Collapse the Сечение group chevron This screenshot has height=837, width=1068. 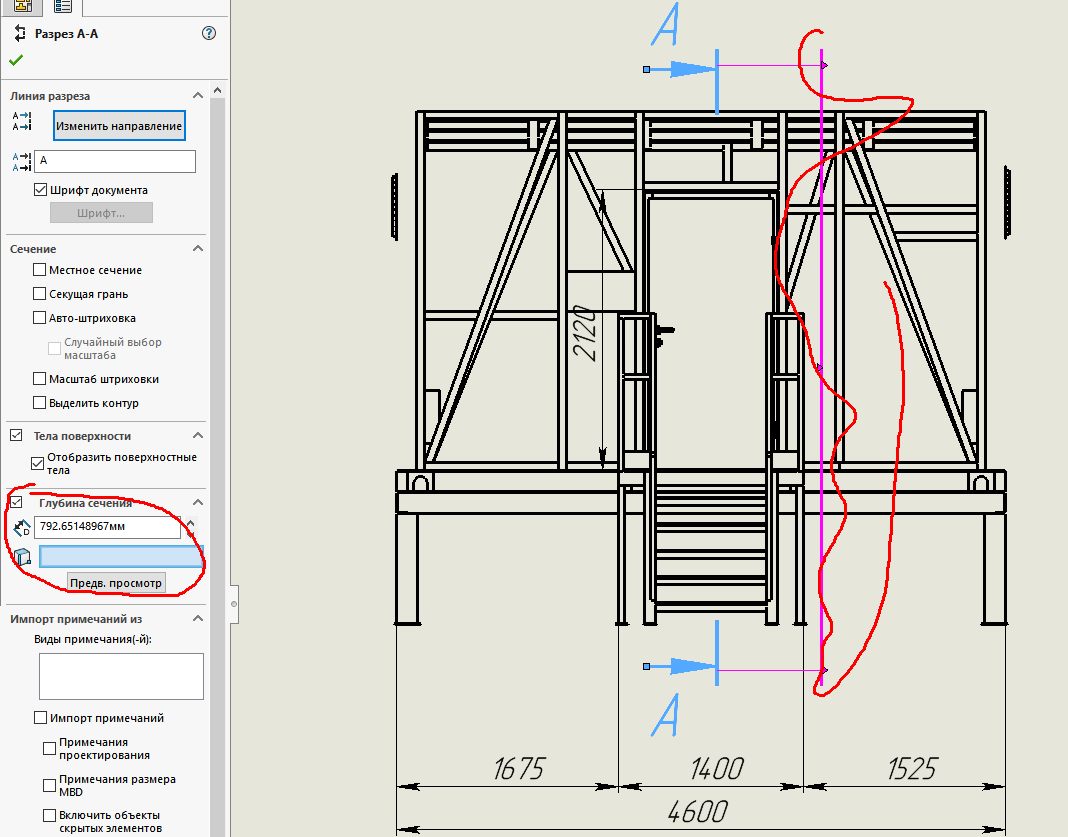(x=198, y=248)
